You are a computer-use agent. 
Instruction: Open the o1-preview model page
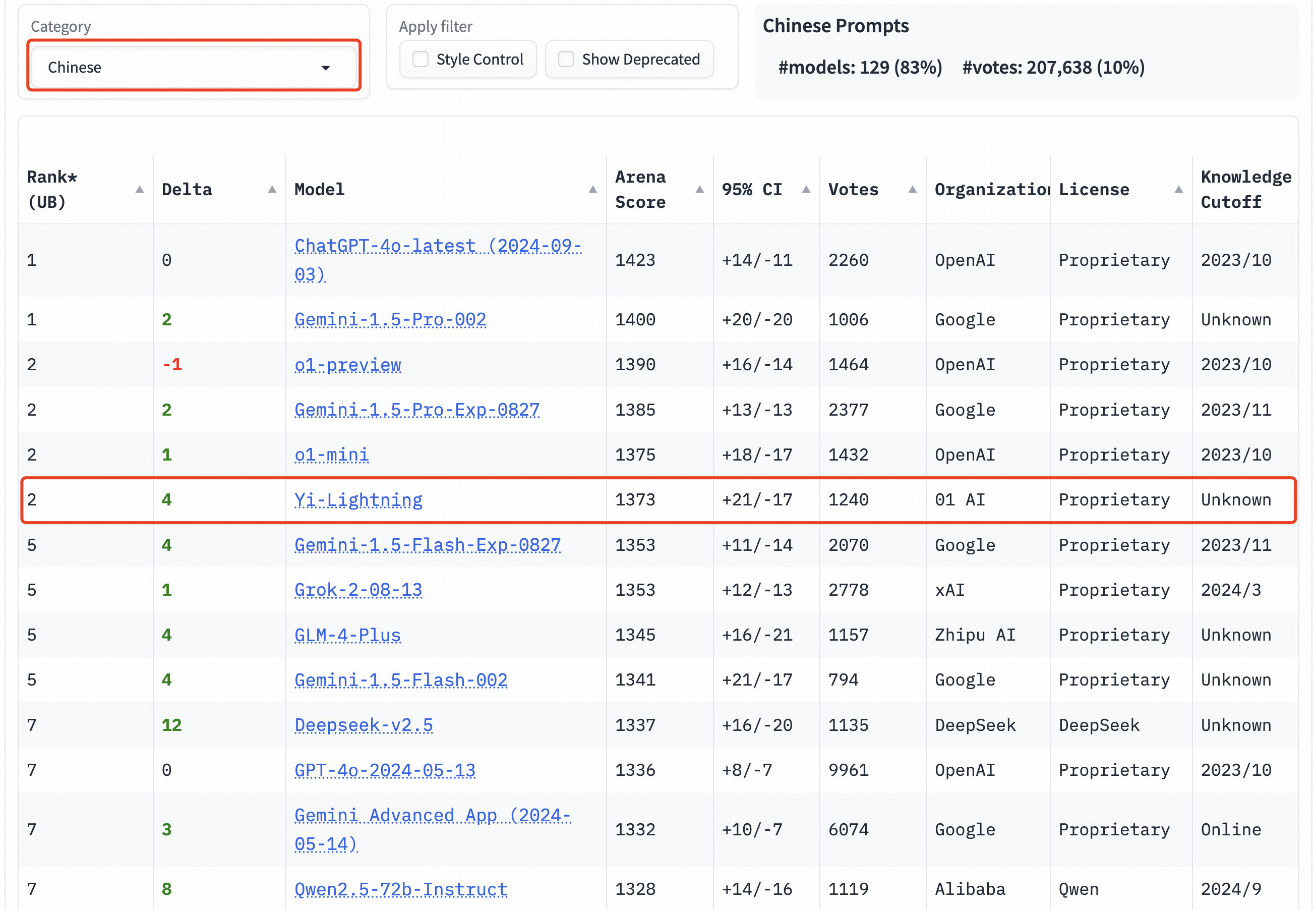(x=347, y=364)
